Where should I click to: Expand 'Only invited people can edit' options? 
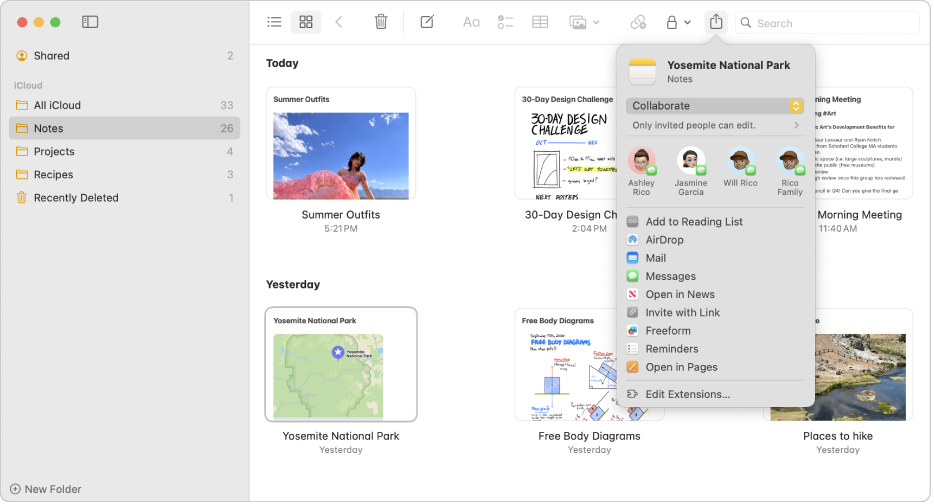pyautogui.click(x=716, y=126)
